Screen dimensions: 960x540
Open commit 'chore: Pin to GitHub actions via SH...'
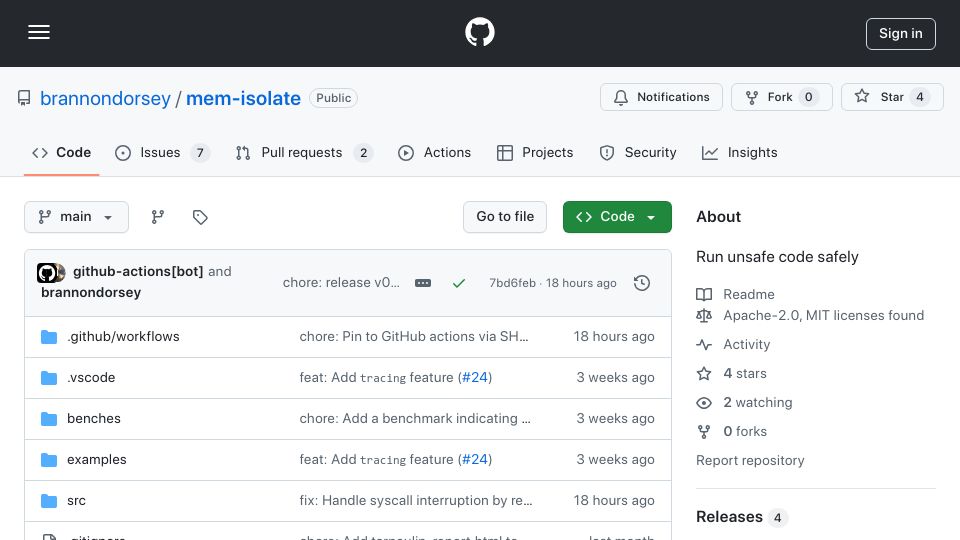coord(414,337)
